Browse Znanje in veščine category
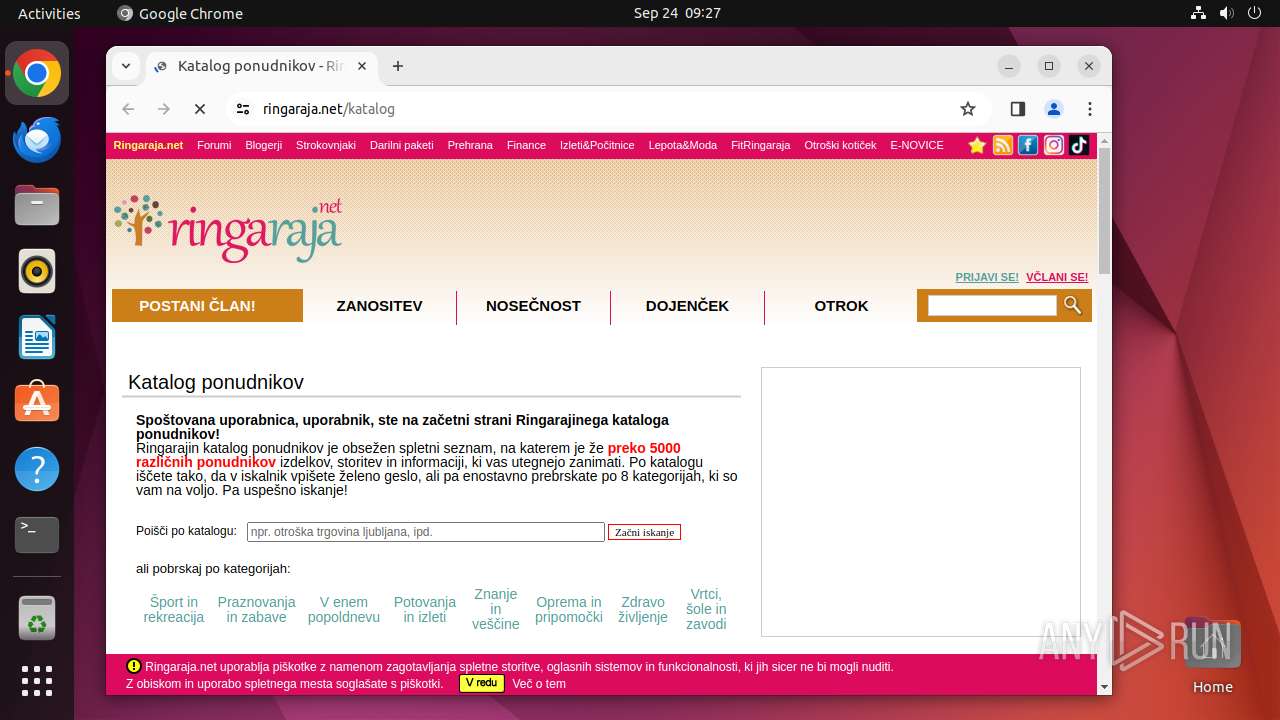1280x720 pixels. pos(496,609)
